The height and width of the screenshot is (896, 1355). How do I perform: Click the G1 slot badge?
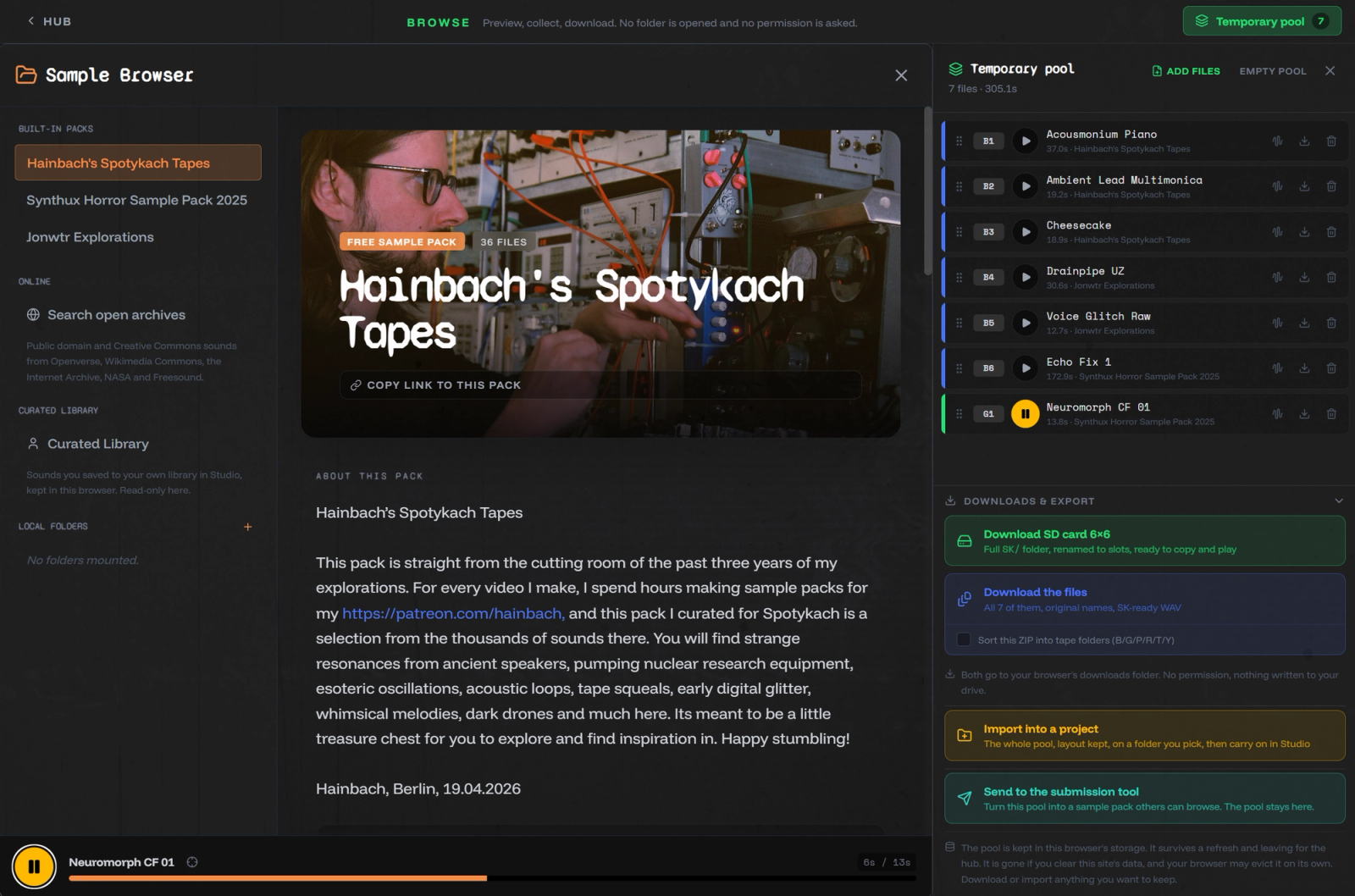pyautogui.click(x=988, y=414)
